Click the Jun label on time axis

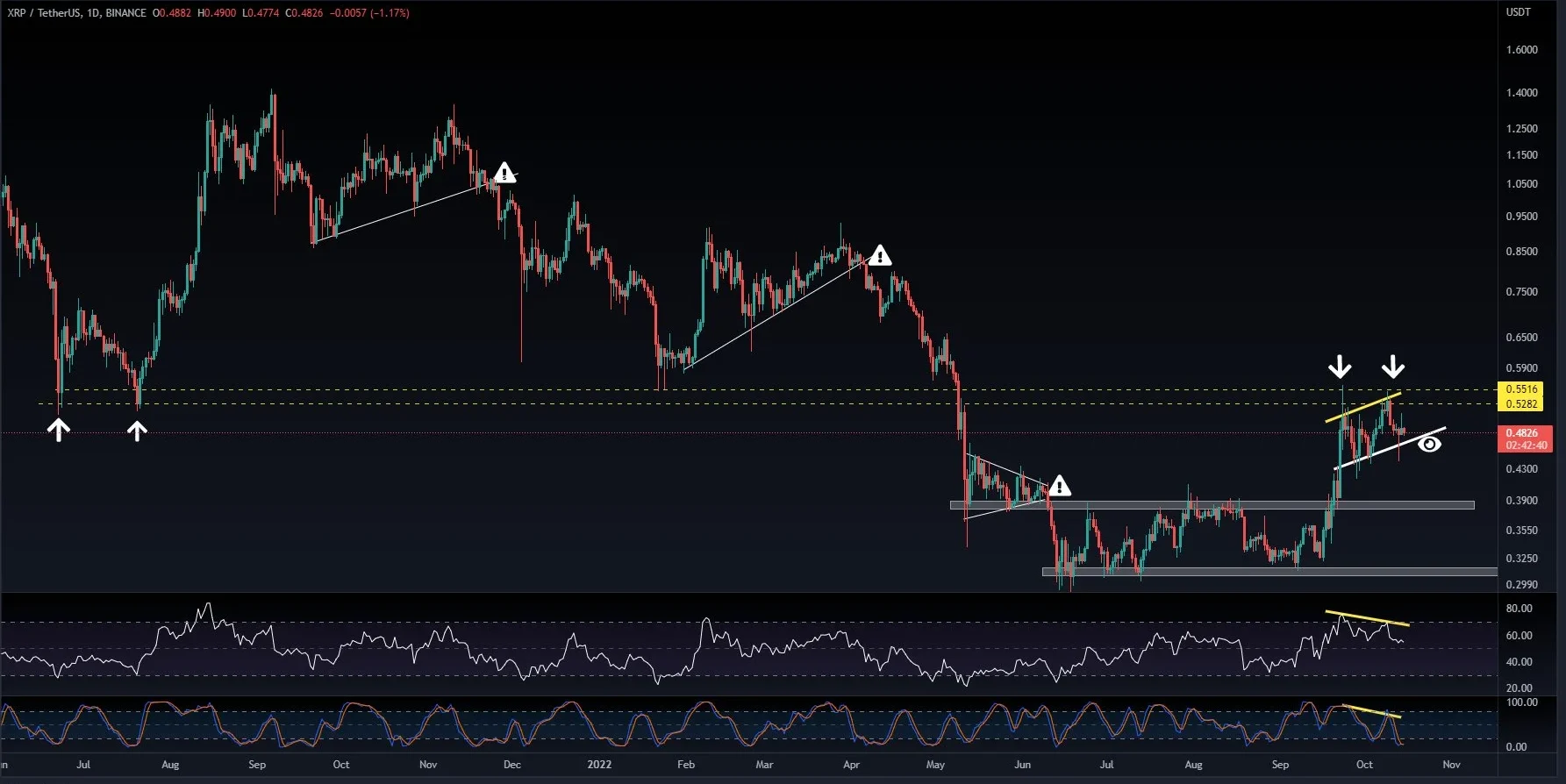pos(1022,765)
